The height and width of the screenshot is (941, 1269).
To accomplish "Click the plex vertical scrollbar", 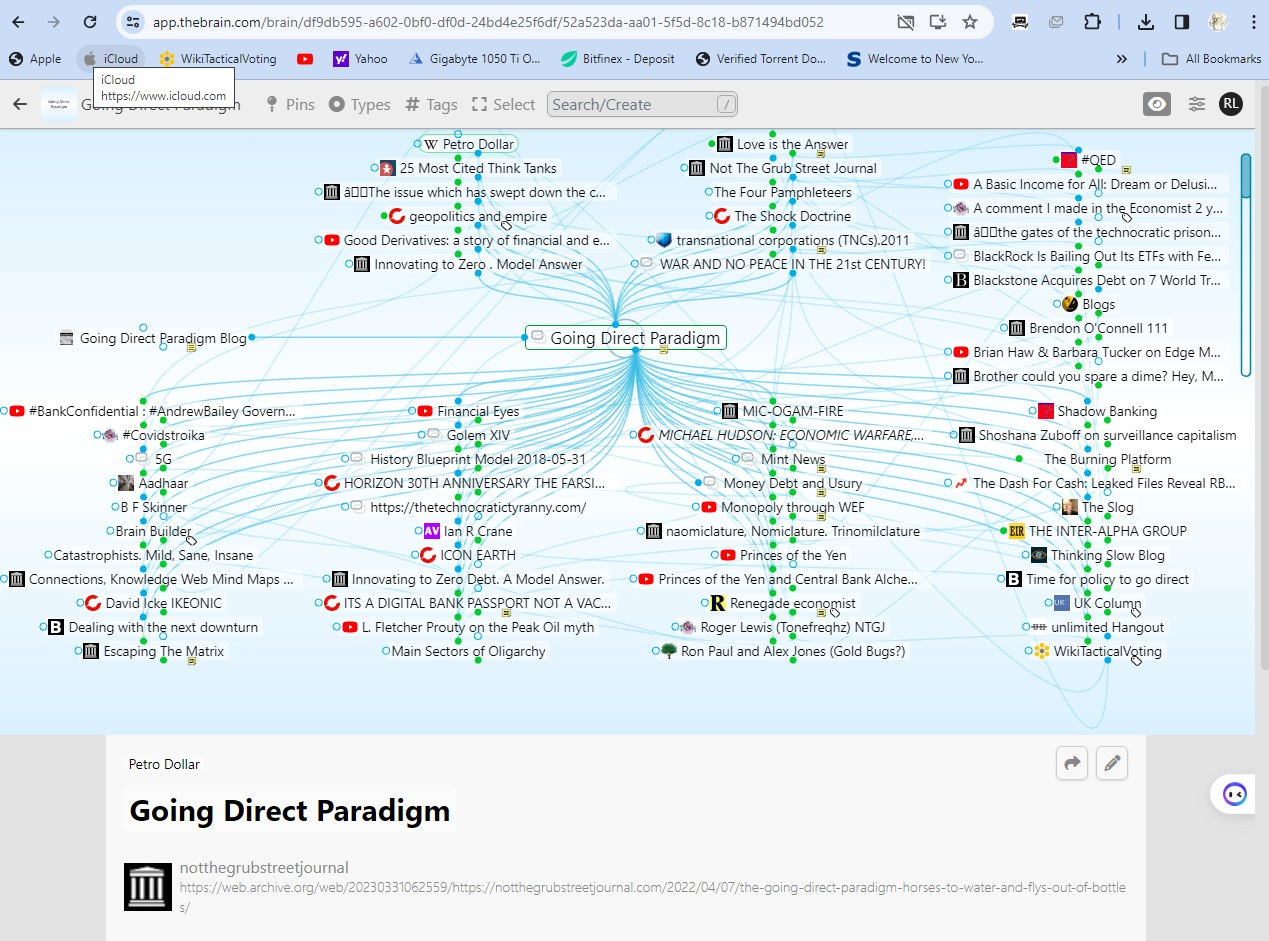I will [x=1246, y=265].
